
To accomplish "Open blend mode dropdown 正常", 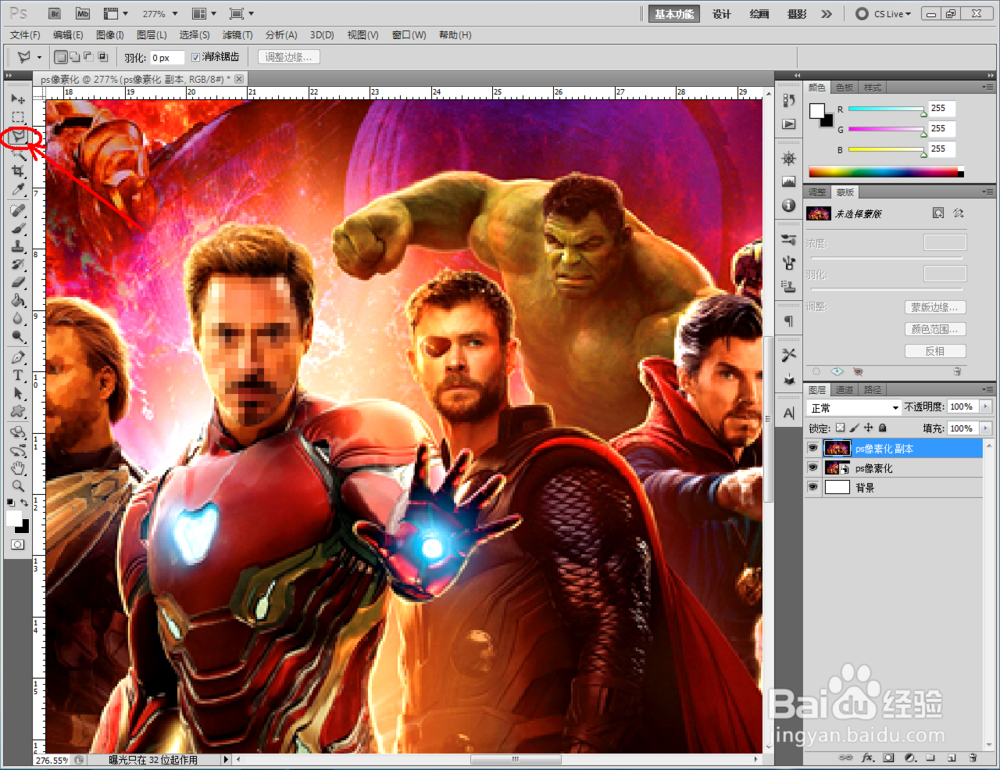I will tap(853, 408).
